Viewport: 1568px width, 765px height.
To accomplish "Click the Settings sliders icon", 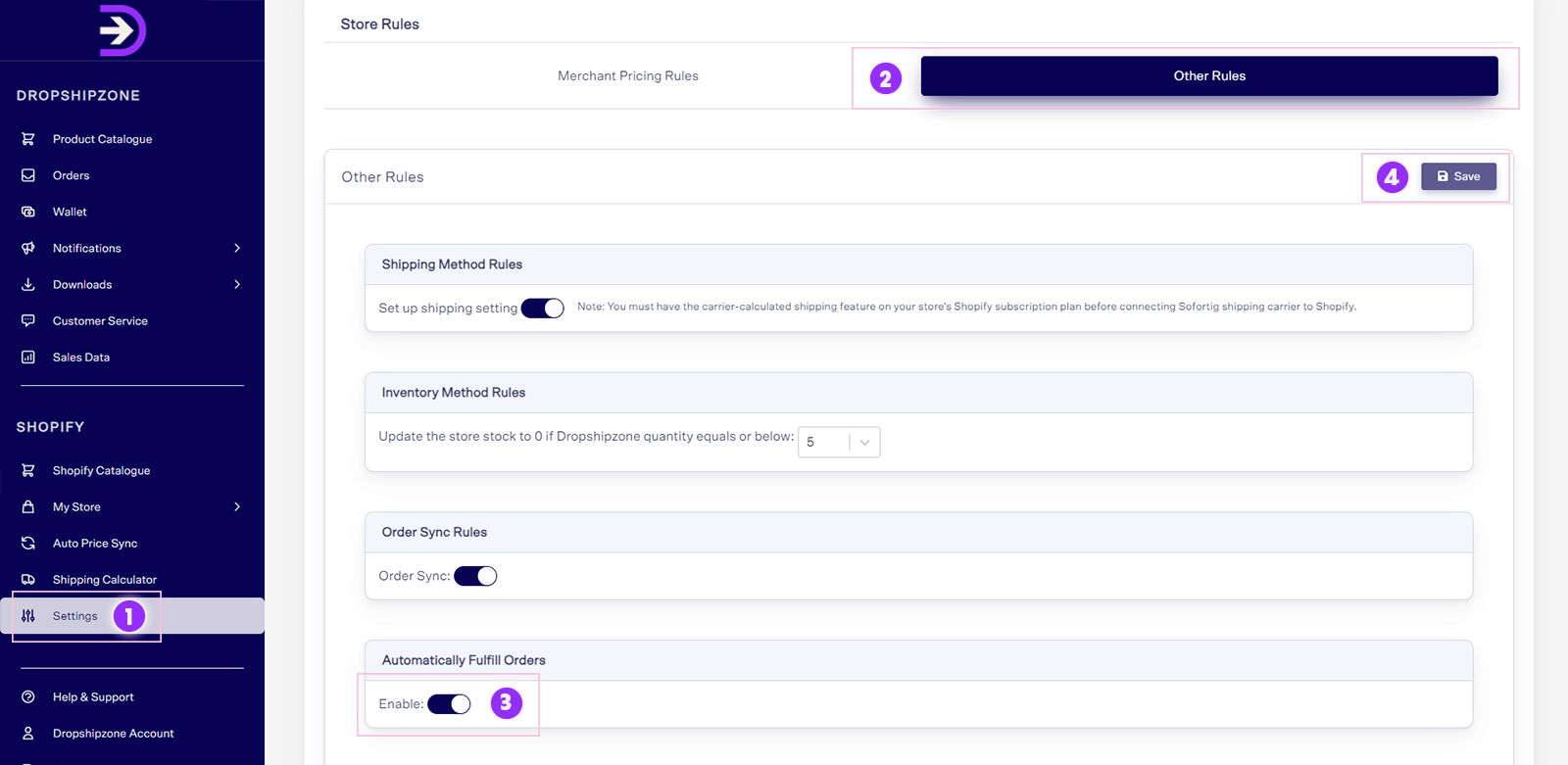I will [28, 616].
